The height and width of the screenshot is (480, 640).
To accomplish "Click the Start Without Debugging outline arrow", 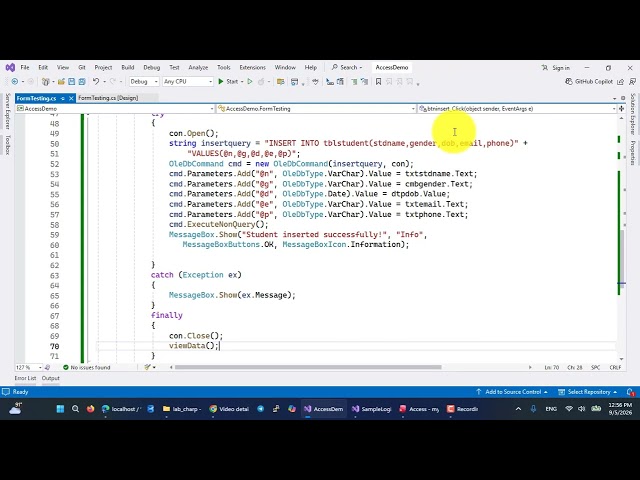I will pyautogui.click(x=250, y=82).
